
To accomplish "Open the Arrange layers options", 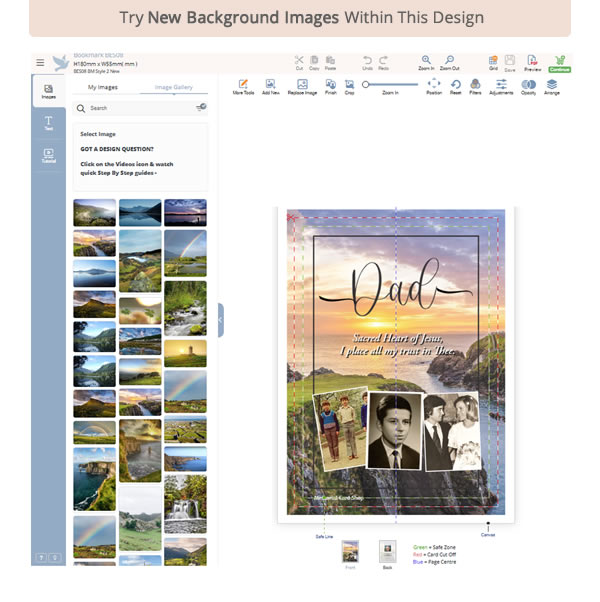I will click(552, 86).
